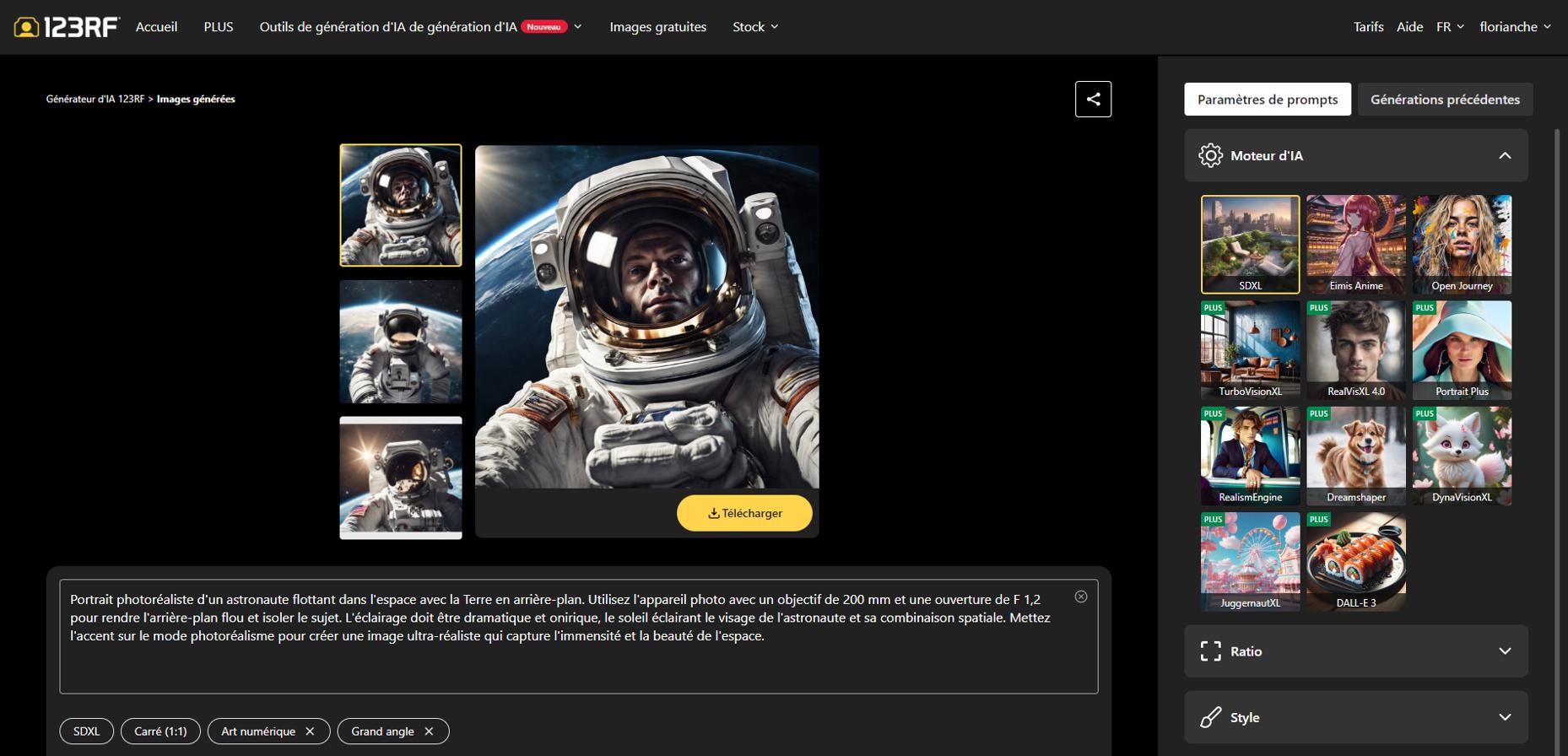
Task: Clear the prompt text with the X icon
Action: (x=1081, y=597)
